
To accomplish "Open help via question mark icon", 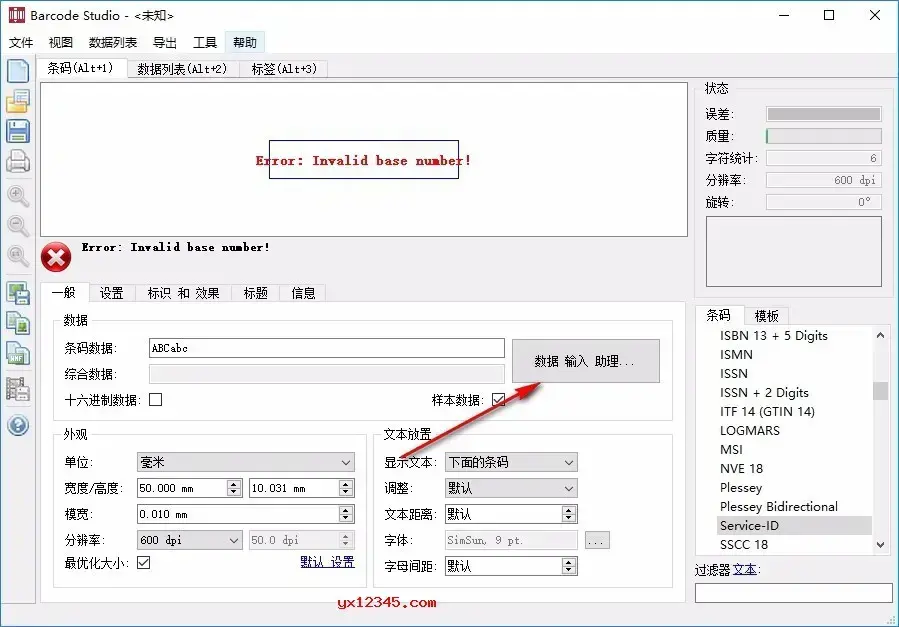I will 18,425.
